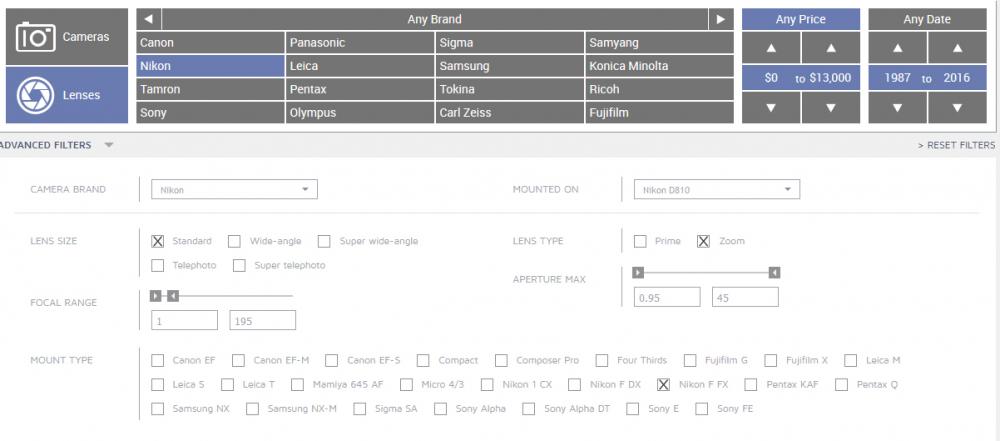Click aperture max right slider handle
Viewport: 1000px width, 441px height.
point(774,273)
